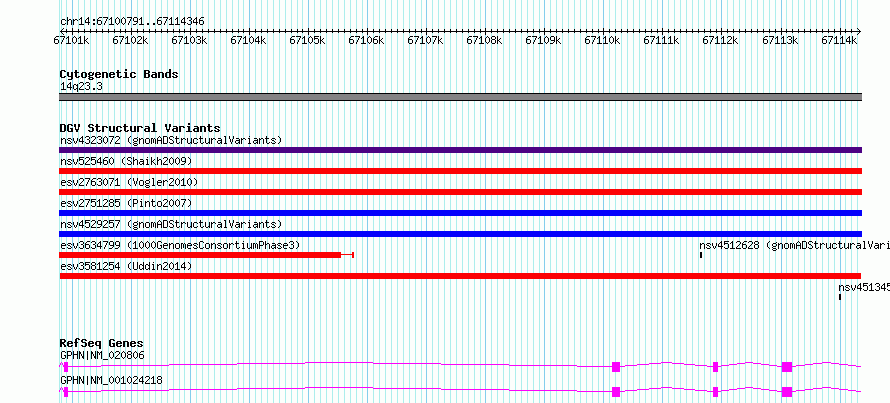Click the GPHN|NM_001024218 transcript label

pyautogui.click(x=111, y=380)
